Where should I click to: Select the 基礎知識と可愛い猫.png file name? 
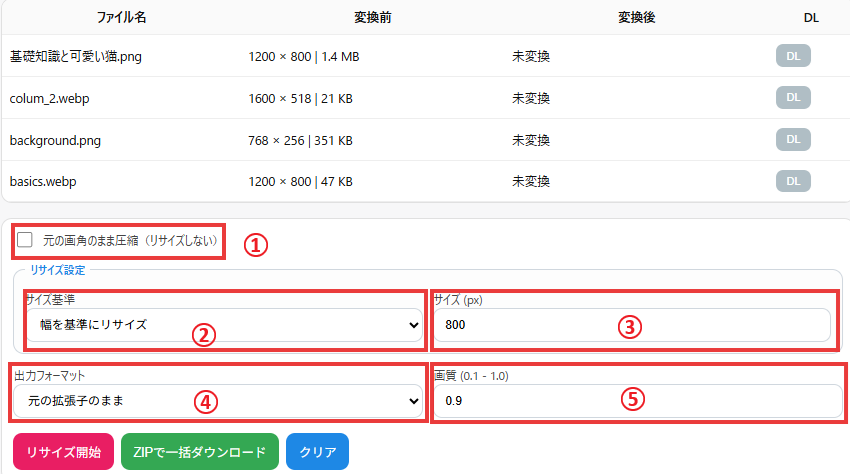[75, 57]
